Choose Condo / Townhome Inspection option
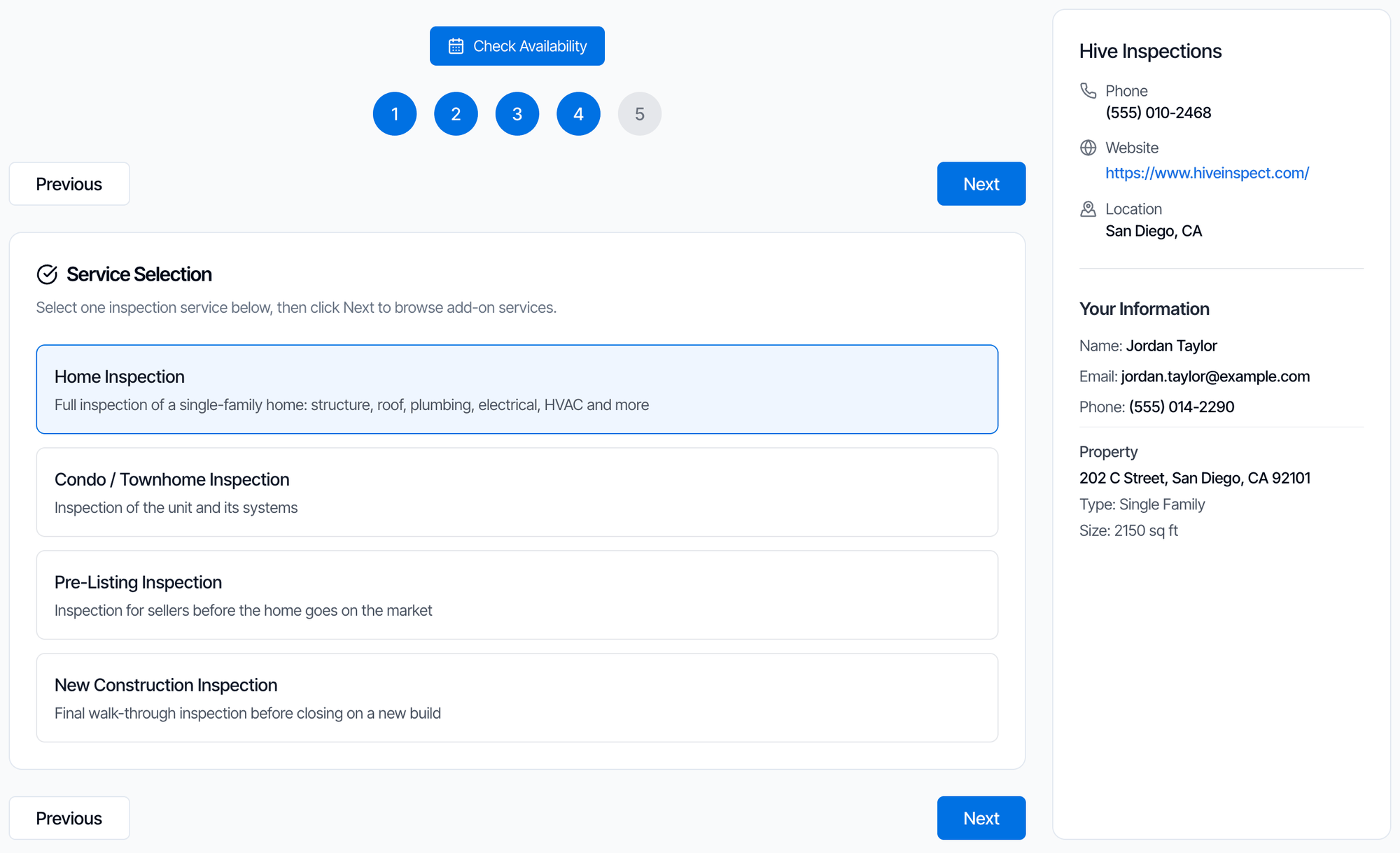1400x853 pixels. 517,492
